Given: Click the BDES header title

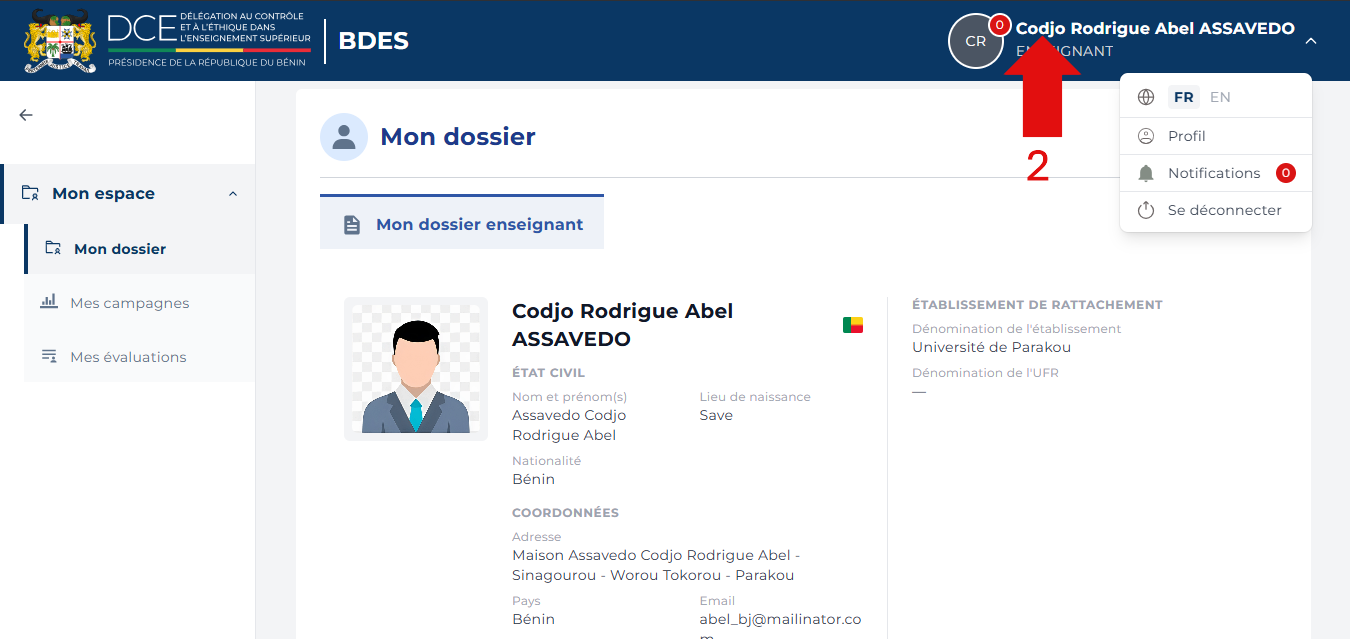Looking at the screenshot, I should (x=373, y=41).
